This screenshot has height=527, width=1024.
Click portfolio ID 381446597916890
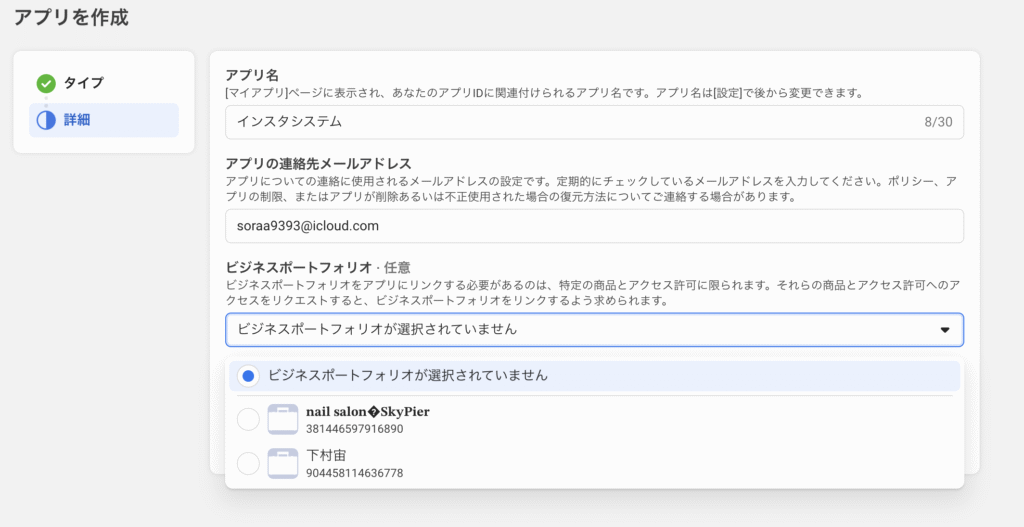[355, 429]
